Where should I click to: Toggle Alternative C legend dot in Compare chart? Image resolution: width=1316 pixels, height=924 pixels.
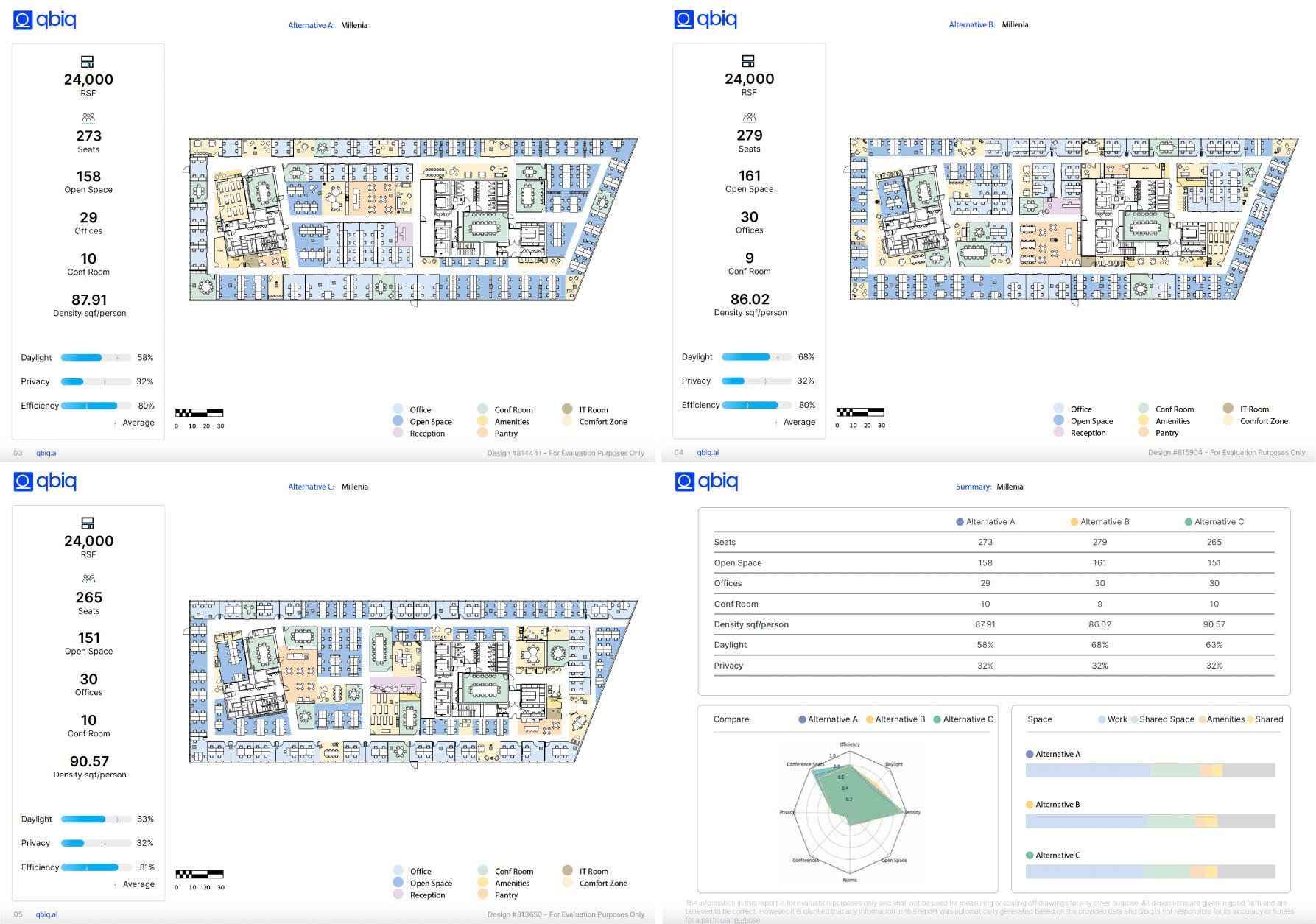click(937, 719)
